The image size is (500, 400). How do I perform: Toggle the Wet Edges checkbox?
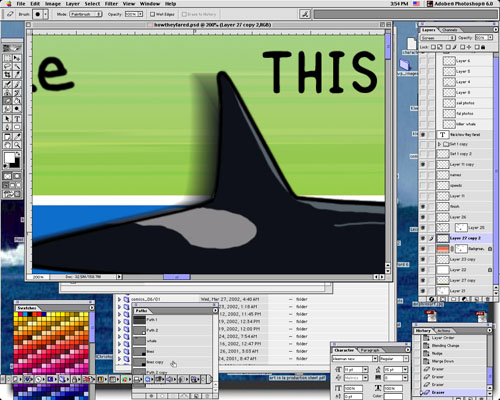click(x=152, y=14)
